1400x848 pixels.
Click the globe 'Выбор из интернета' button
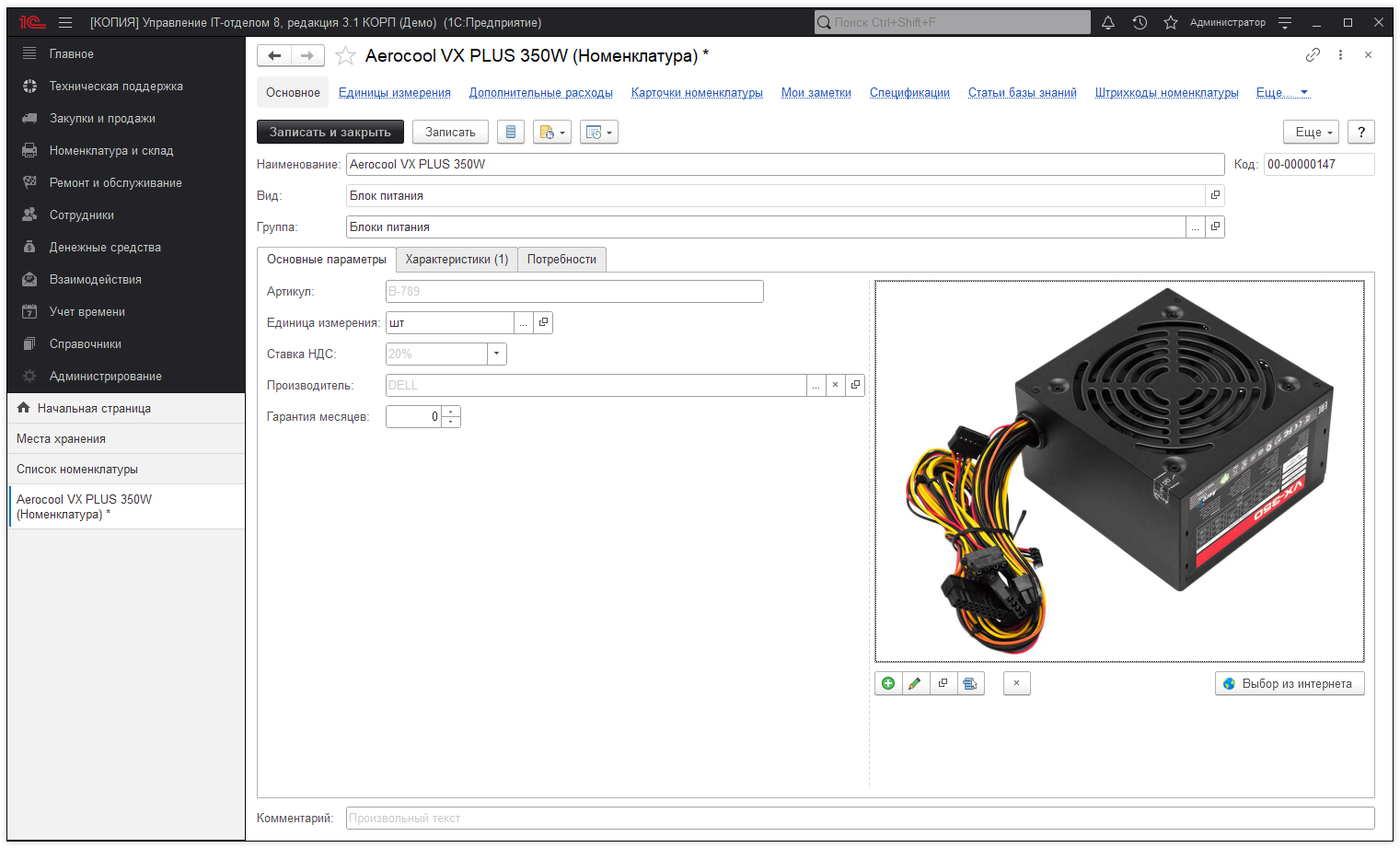1289,683
